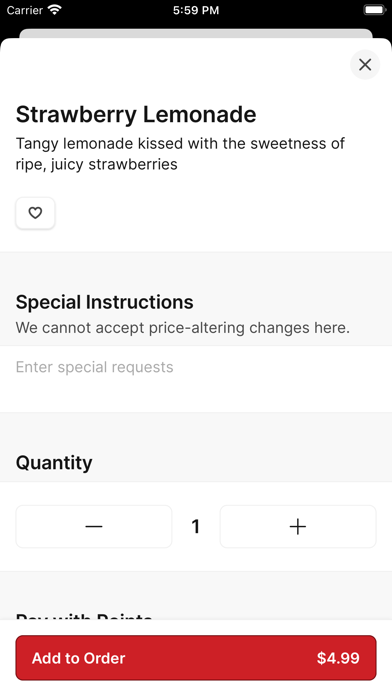
Task: Tap the partially hidden Pay with Points heading
Action: click(x=84, y=616)
